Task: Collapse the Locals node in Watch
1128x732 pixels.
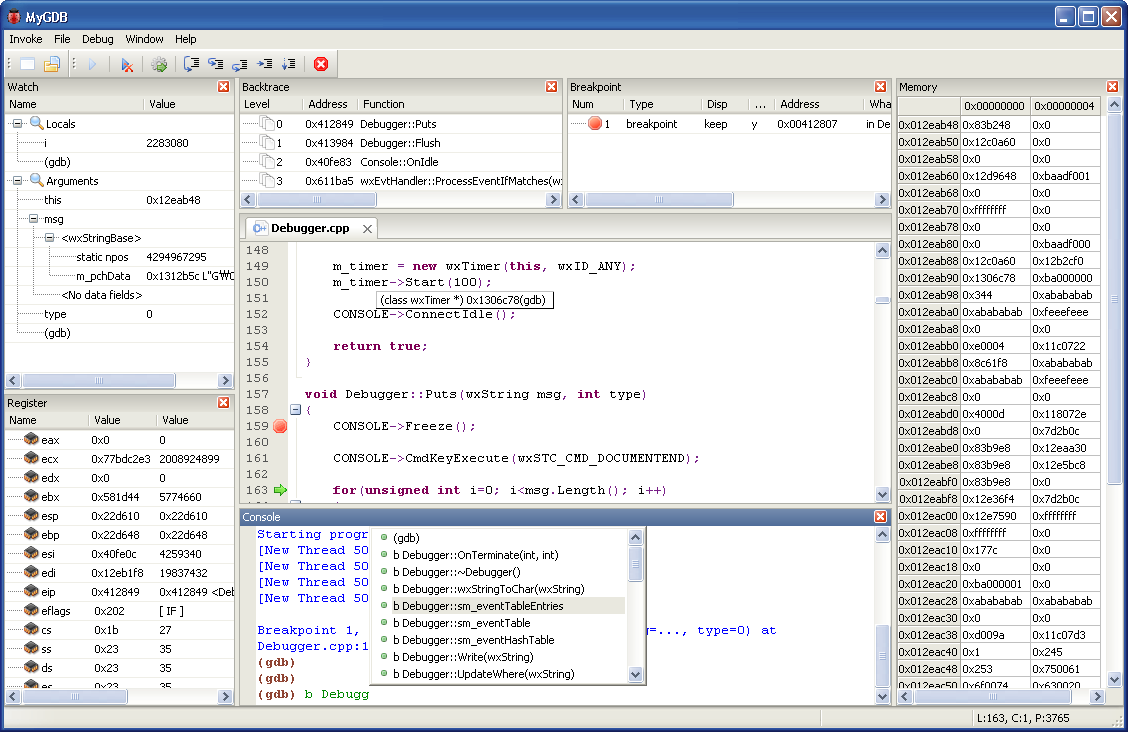Action: [18, 124]
